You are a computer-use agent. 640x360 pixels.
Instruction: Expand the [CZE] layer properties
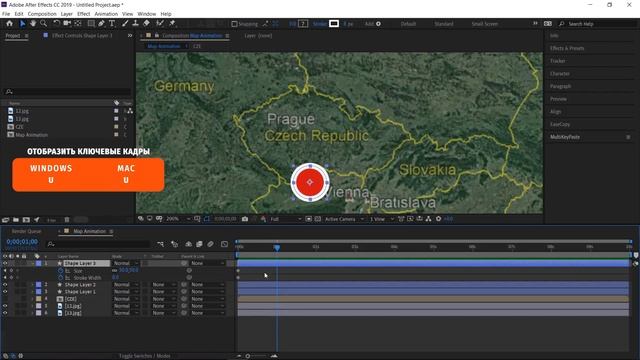click(x=32, y=299)
